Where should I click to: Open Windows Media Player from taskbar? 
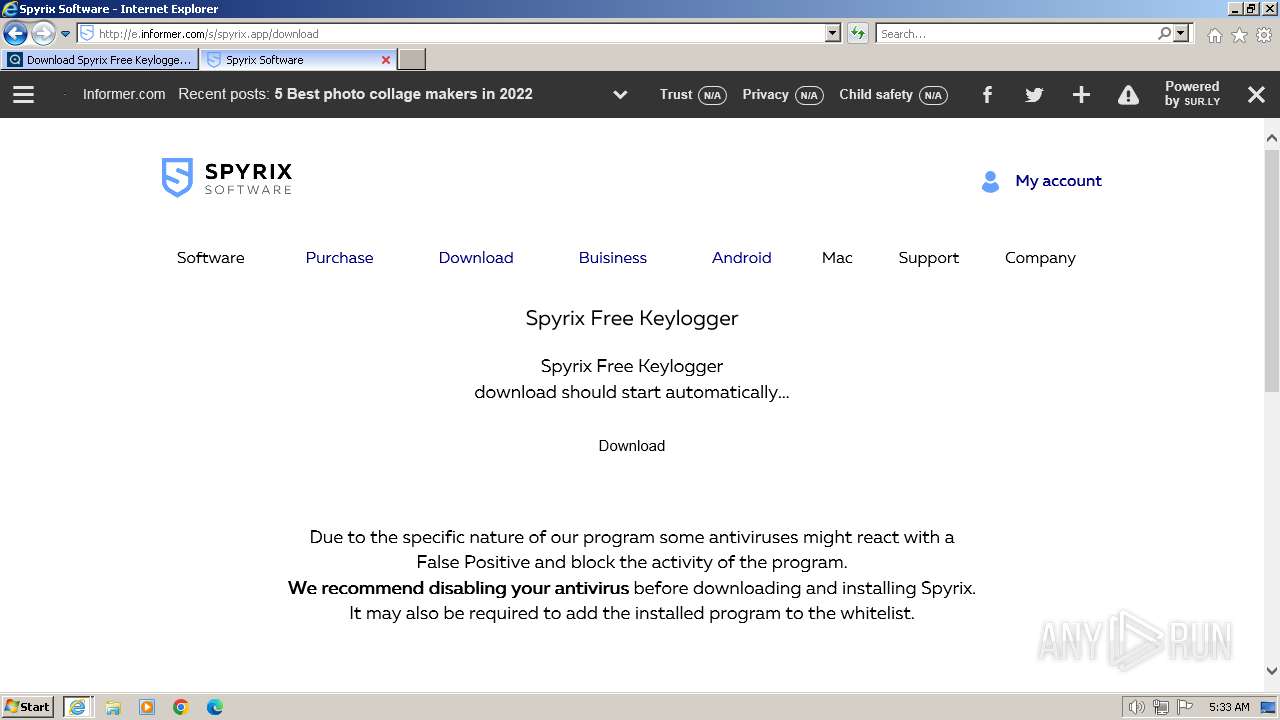[x=147, y=707]
